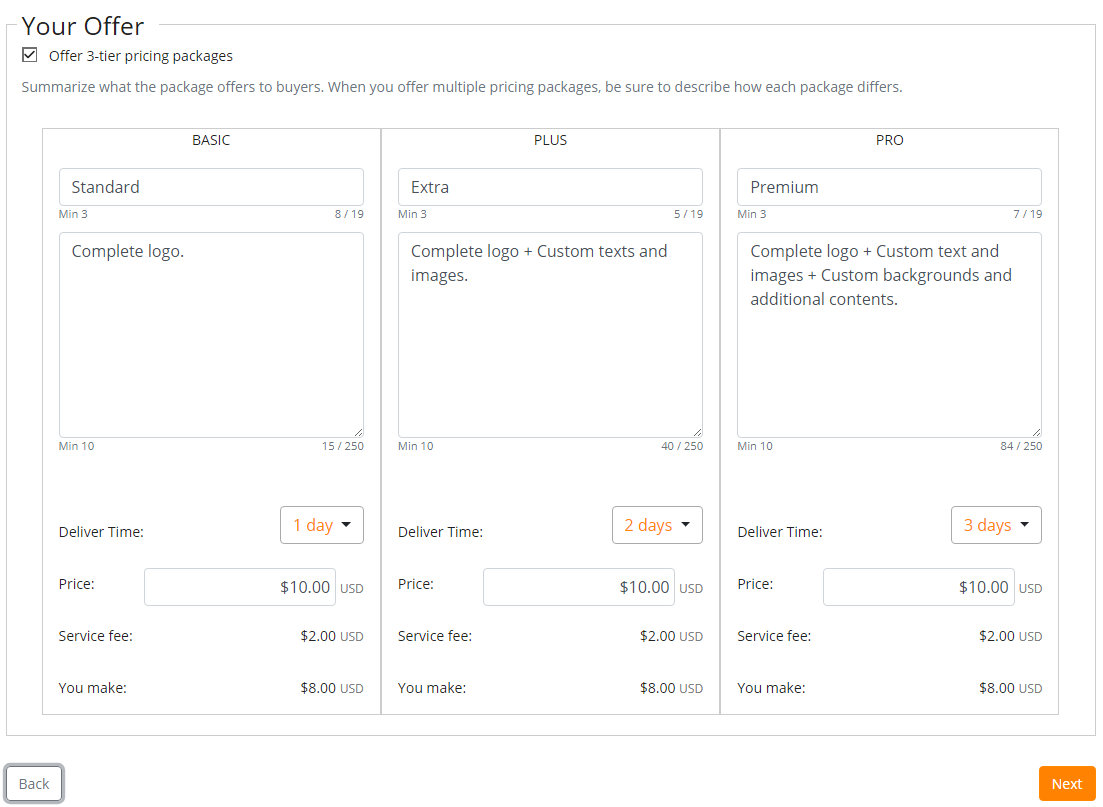Open the PRO 3 days delivery dropdown
Screen dimensions: 1103x807
996,525
